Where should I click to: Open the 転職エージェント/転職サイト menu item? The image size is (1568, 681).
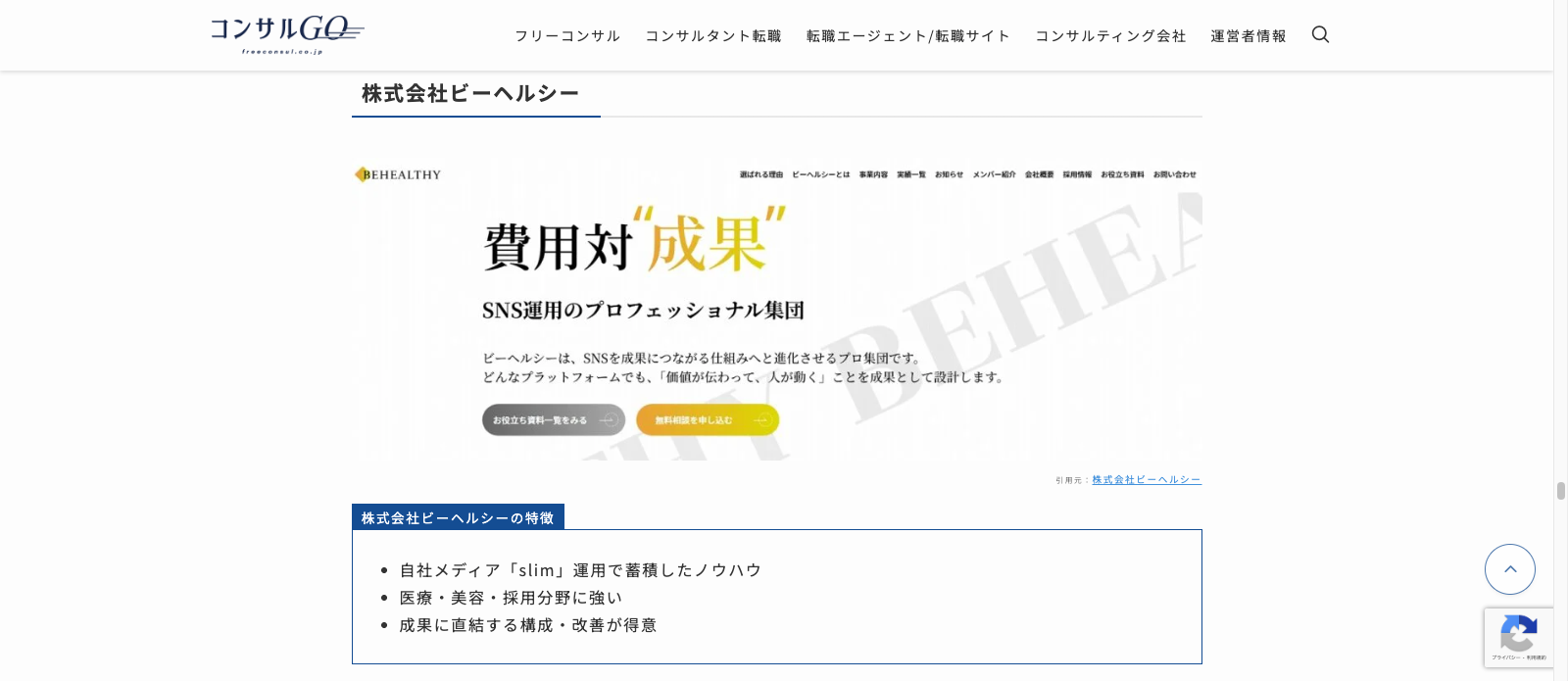(x=908, y=36)
